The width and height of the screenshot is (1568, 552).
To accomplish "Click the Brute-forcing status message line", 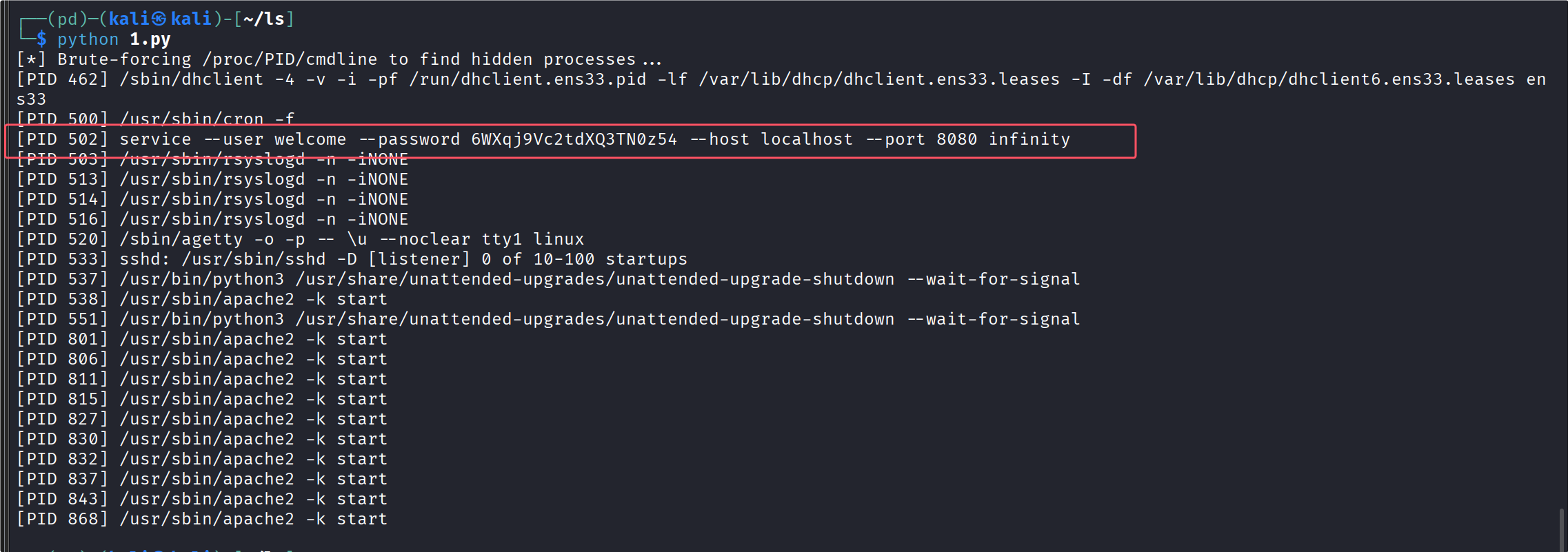I will pyautogui.click(x=339, y=59).
